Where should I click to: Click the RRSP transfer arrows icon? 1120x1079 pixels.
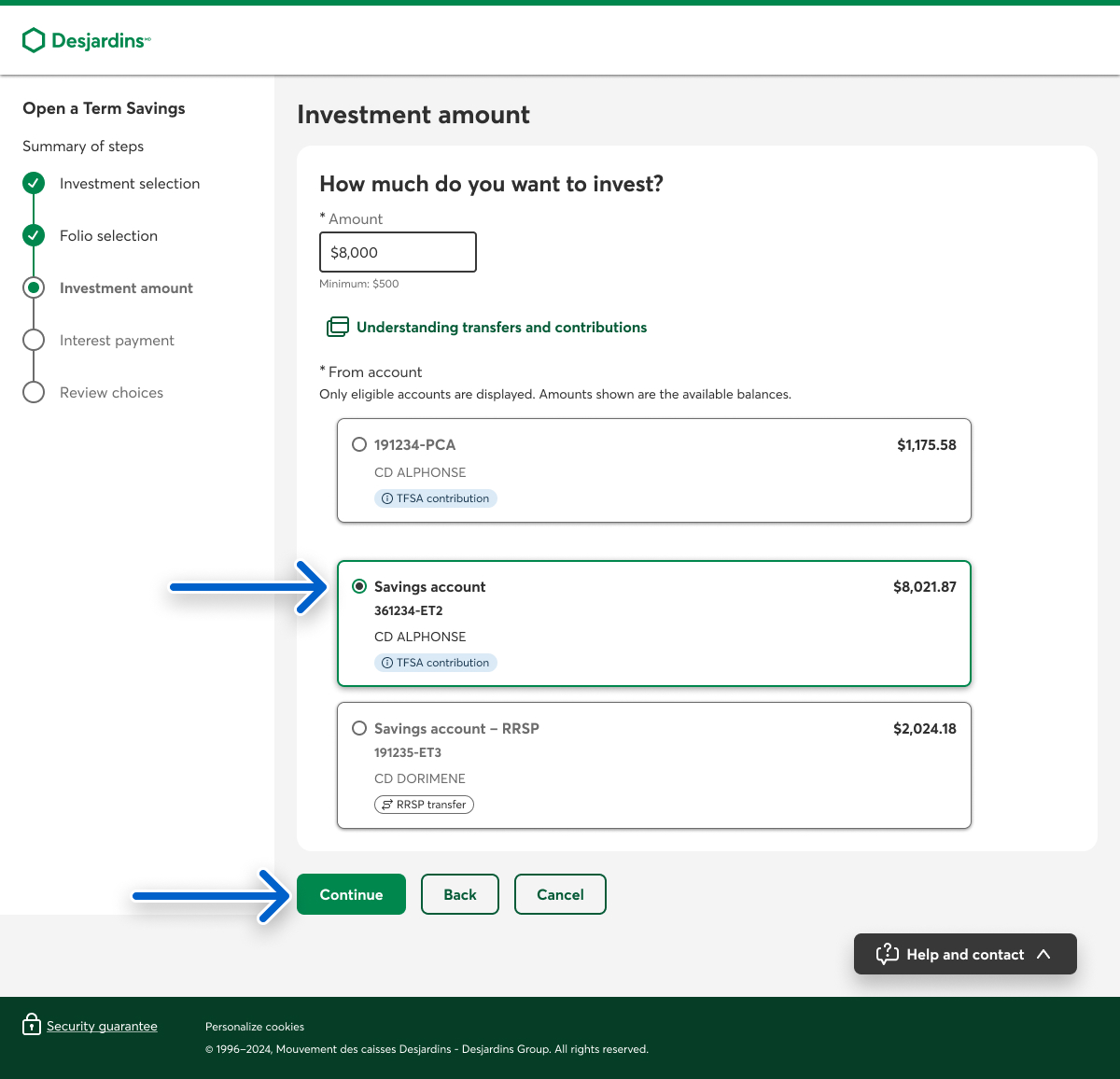coord(387,805)
